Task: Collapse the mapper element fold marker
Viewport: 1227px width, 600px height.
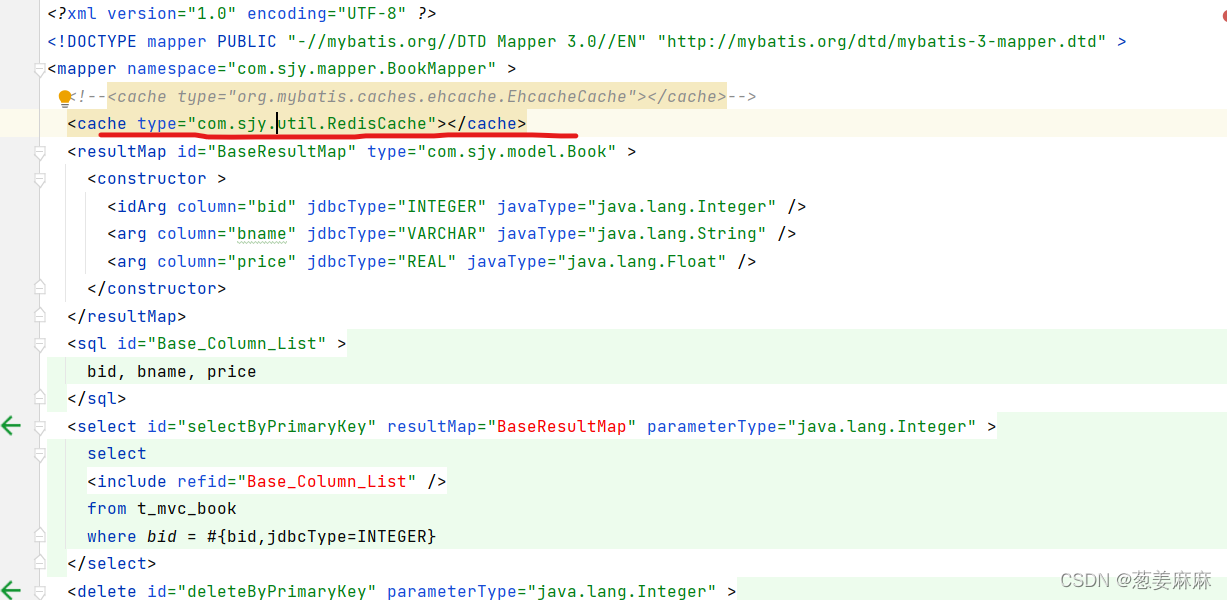Action: pyautogui.click(x=40, y=69)
